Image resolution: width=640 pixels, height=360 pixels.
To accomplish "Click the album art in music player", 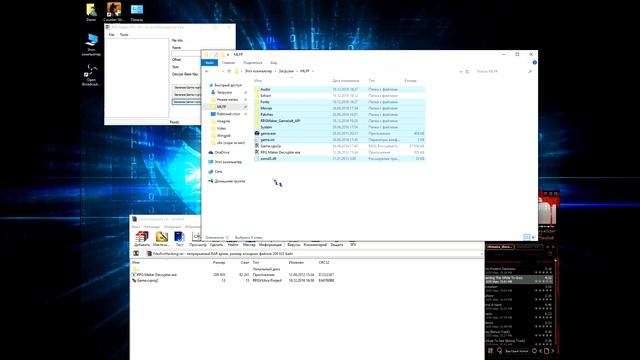I will (548, 209).
